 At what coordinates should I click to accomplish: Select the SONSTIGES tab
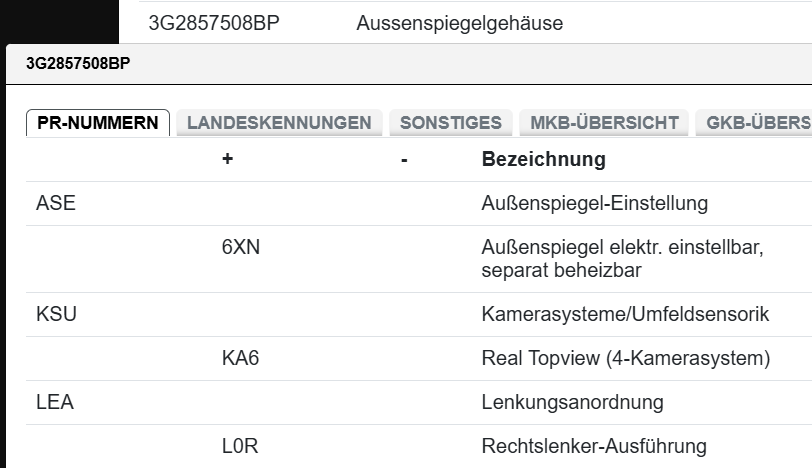coord(451,123)
